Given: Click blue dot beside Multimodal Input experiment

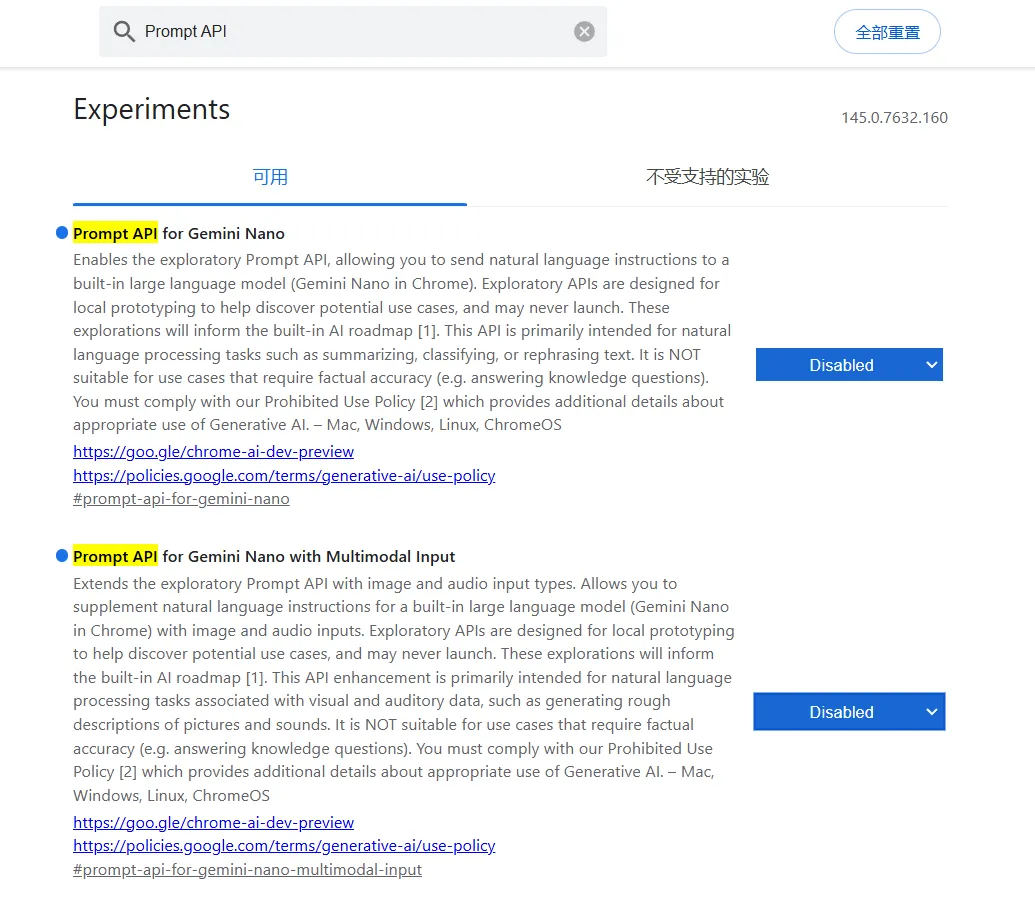Looking at the screenshot, I should [x=62, y=556].
